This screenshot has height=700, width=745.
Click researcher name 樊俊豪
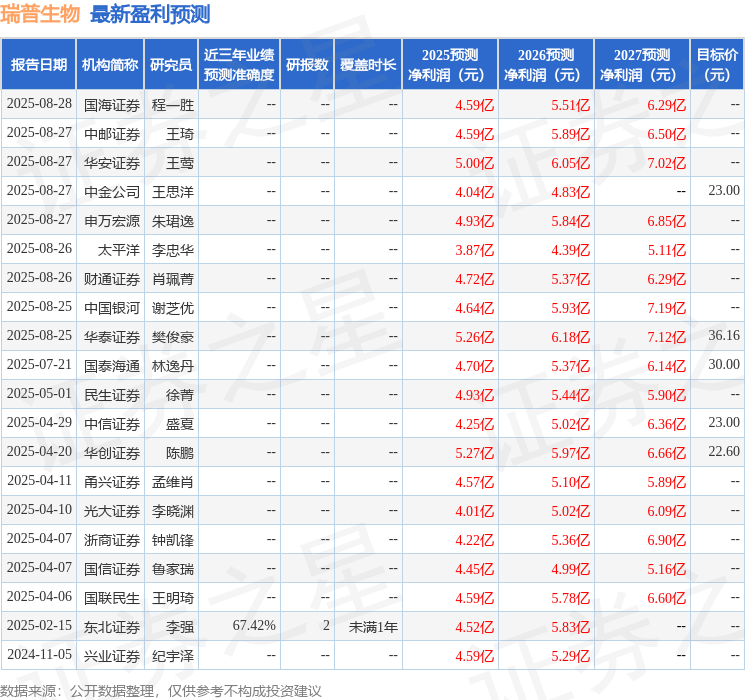[173, 337]
